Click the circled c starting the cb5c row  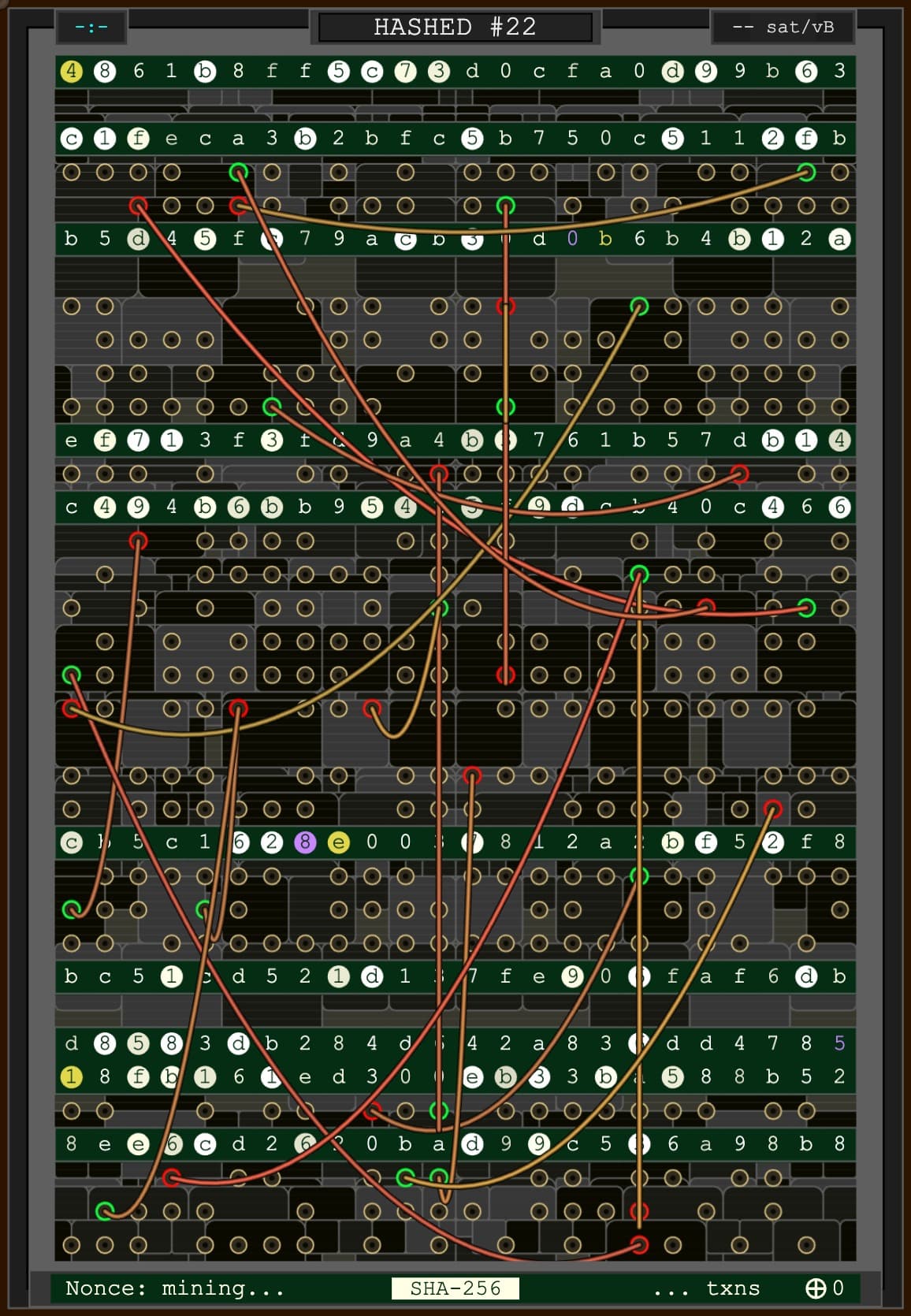coord(71,842)
